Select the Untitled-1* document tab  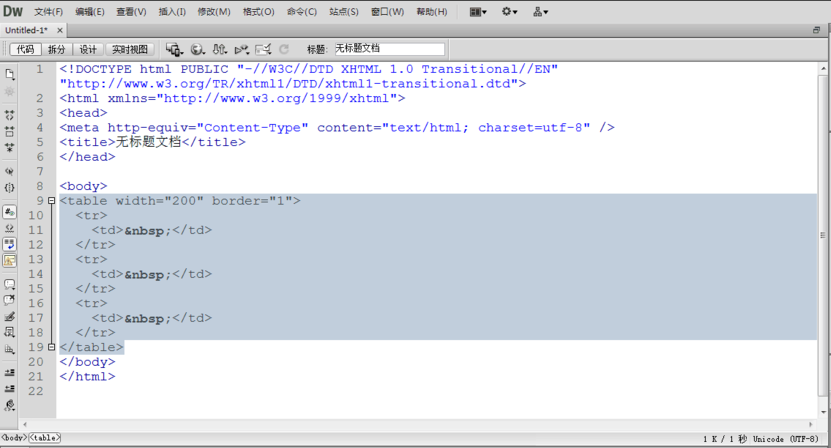point(26,30)
